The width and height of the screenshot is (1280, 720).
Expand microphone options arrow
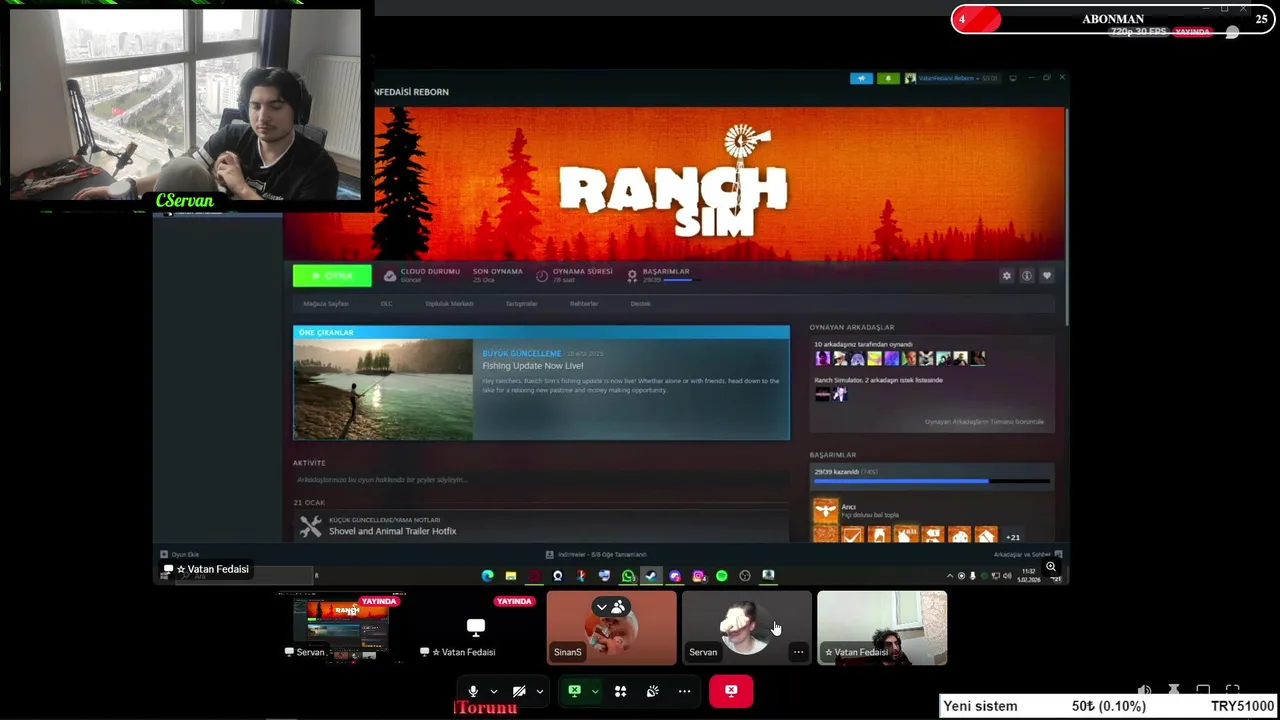coord(493,691)
